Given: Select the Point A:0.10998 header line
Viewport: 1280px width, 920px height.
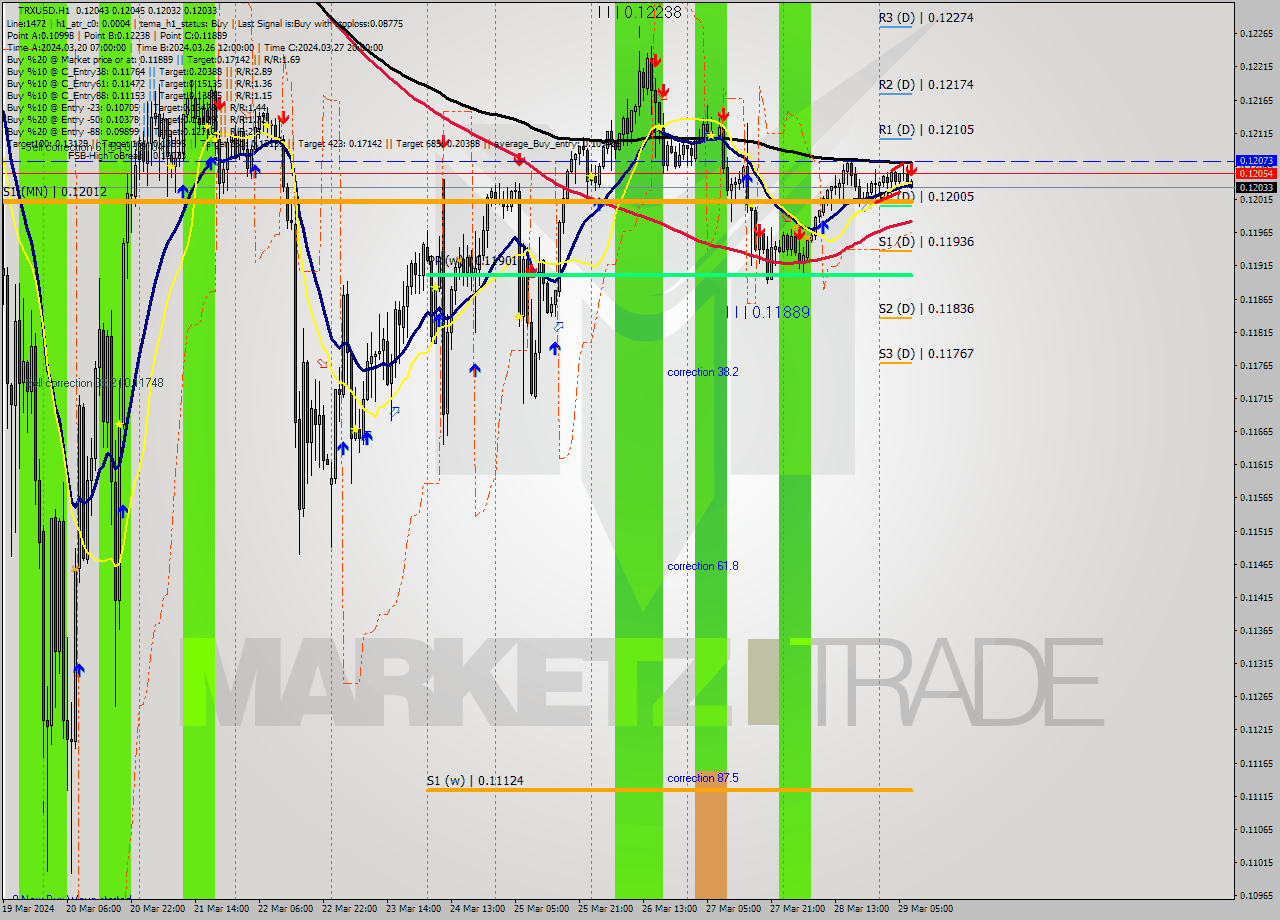Looking at the screenshot, I should click(x=118, y=35).
